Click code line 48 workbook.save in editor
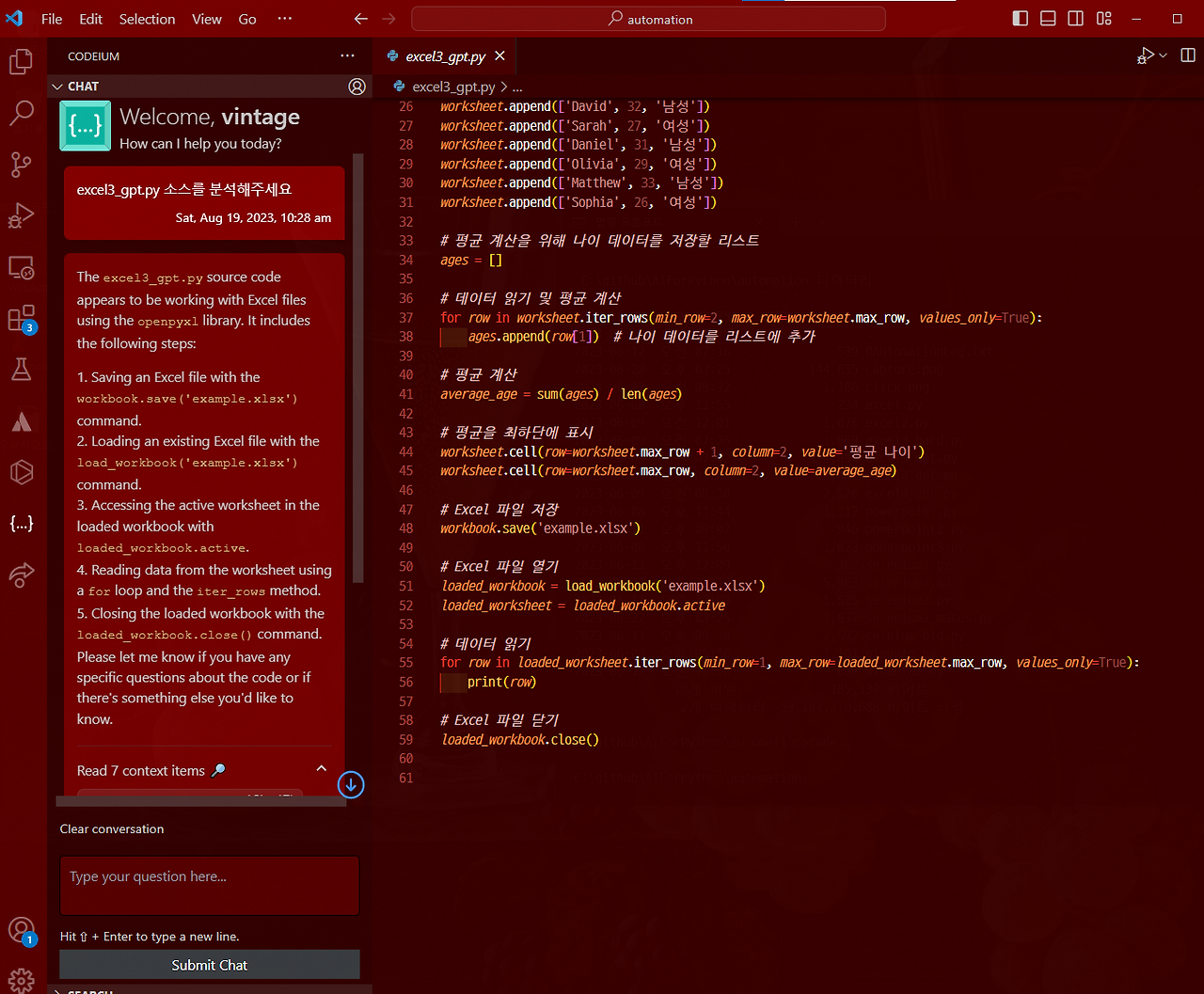 [540, 529]
